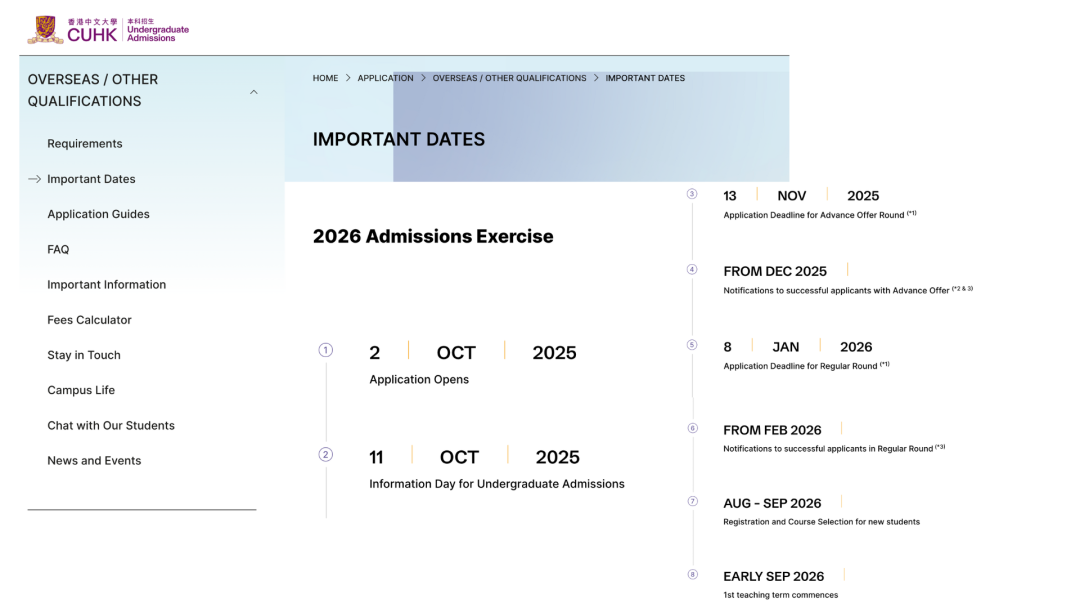
Task: Select timeline step 5 marker icon
Action: pos(692,345)
